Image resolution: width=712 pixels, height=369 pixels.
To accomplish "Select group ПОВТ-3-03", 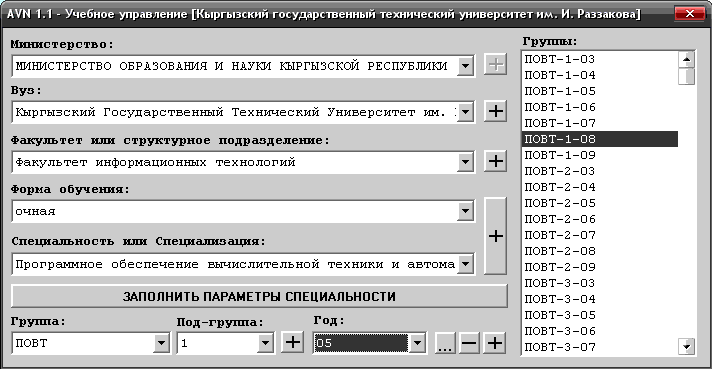I will (x=600, y=283).
